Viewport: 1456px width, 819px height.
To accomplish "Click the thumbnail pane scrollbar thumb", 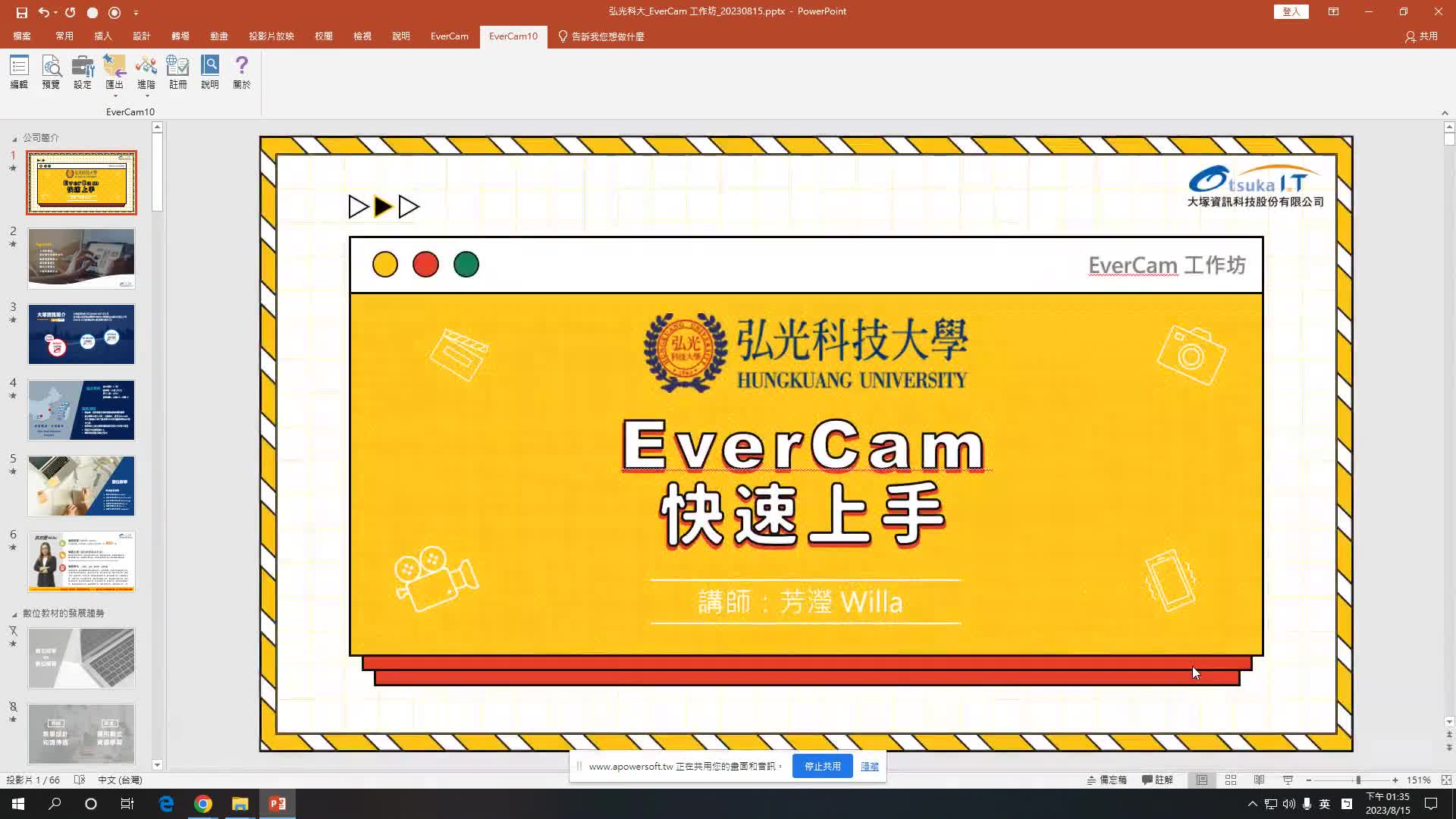I will (157, 172).
